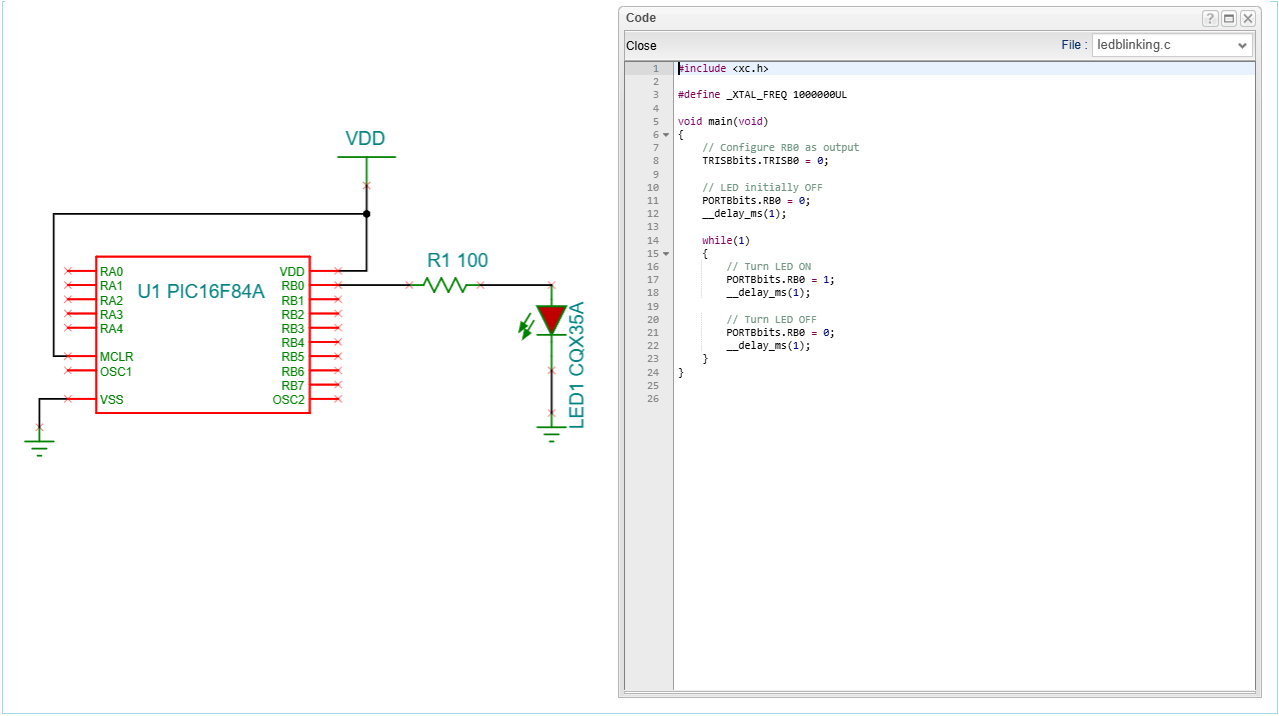This screenshot has height=716, width=1279.
Task: Click the 'while(1)' code line
Action: click(x=726, y=241)
